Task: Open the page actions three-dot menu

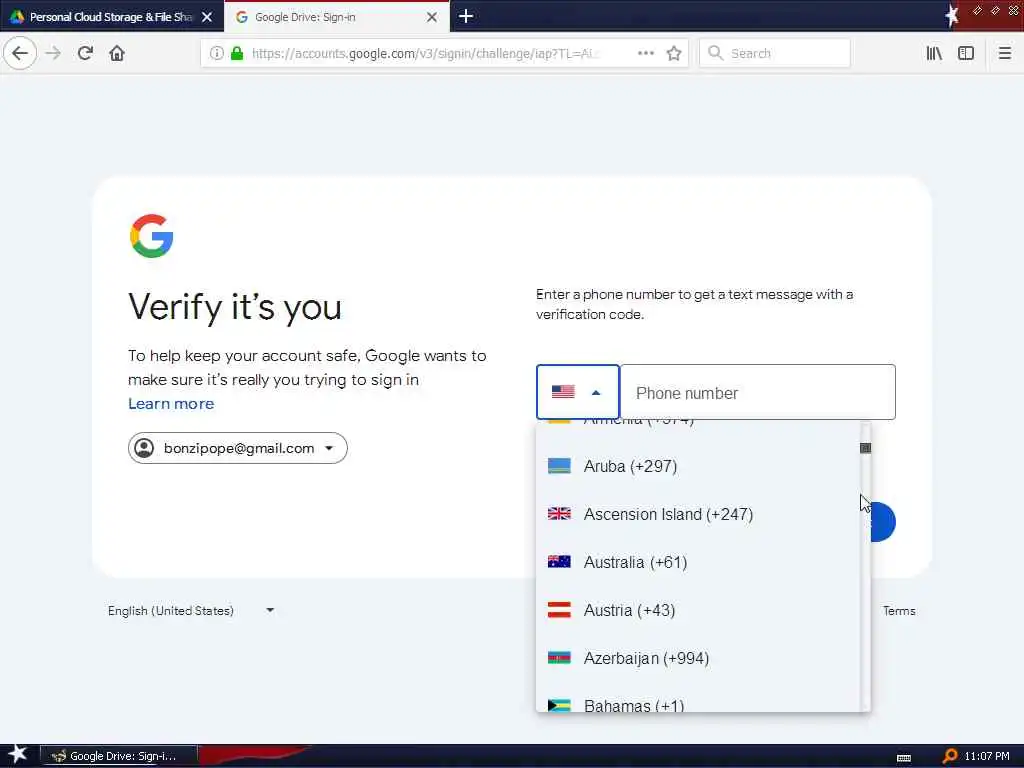Action: [645, 53]
